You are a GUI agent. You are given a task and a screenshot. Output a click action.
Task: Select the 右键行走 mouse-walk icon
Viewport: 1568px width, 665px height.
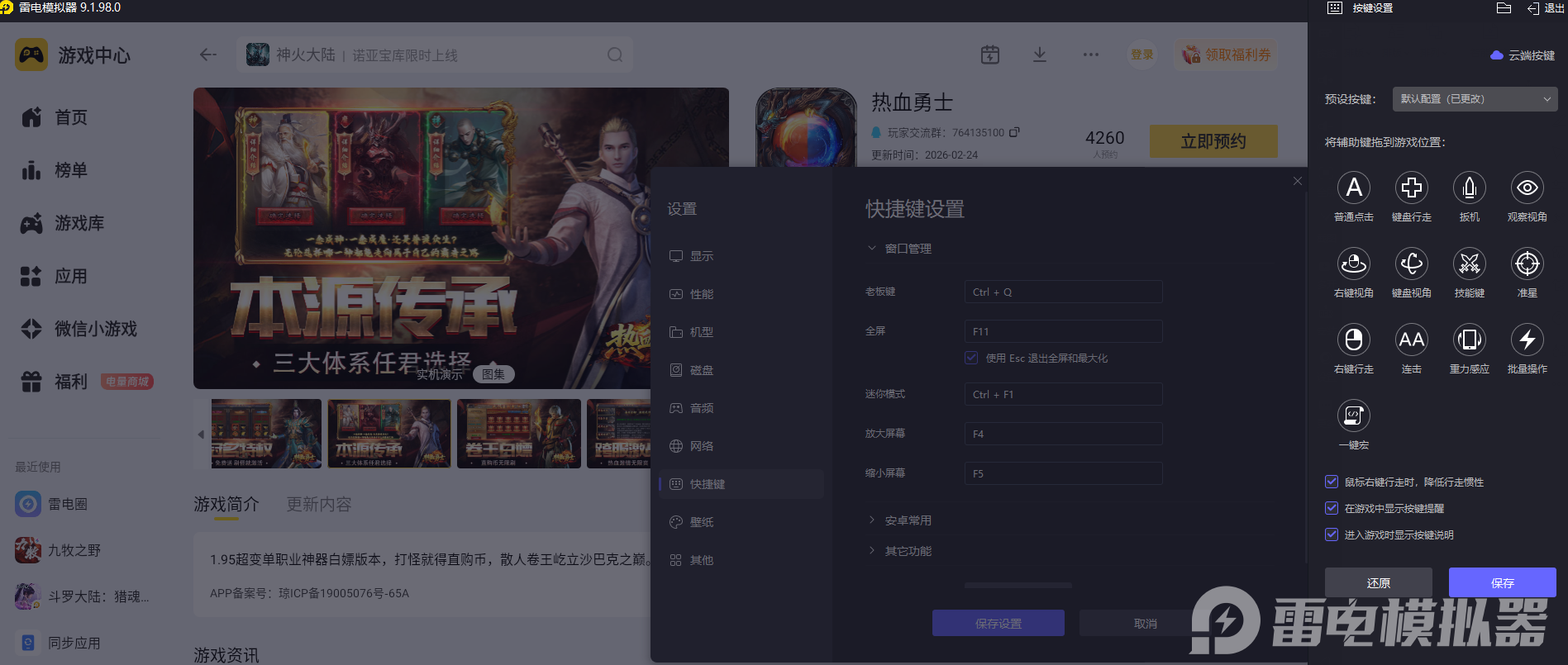[1354, 340]
